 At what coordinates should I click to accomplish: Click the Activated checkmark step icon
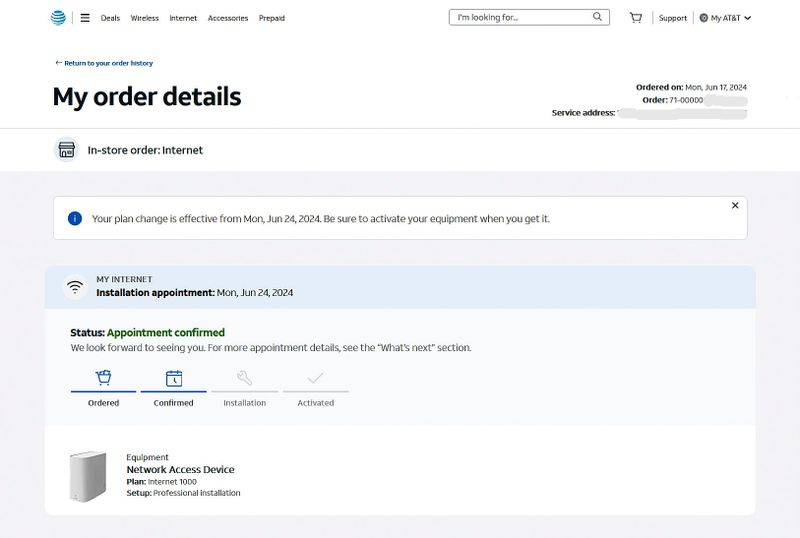click(315, 378)
